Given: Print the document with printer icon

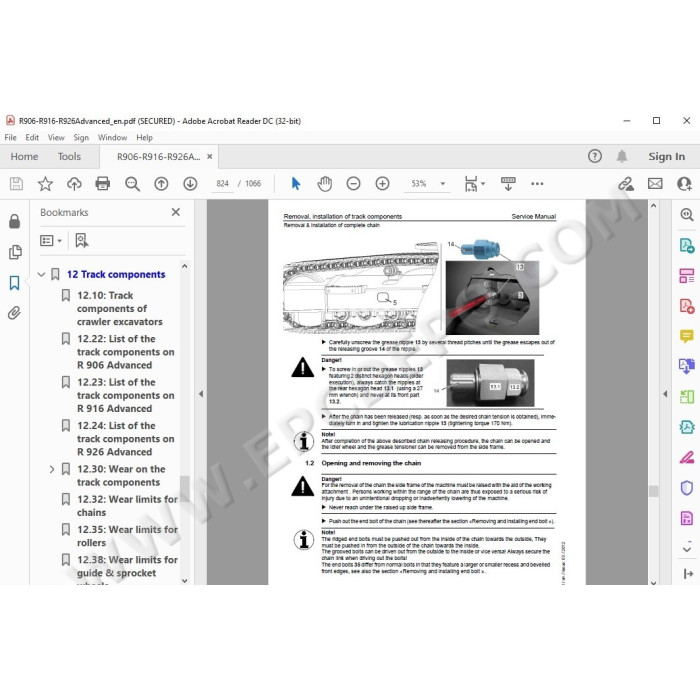Looking at the screenshot, I should 103,183.
